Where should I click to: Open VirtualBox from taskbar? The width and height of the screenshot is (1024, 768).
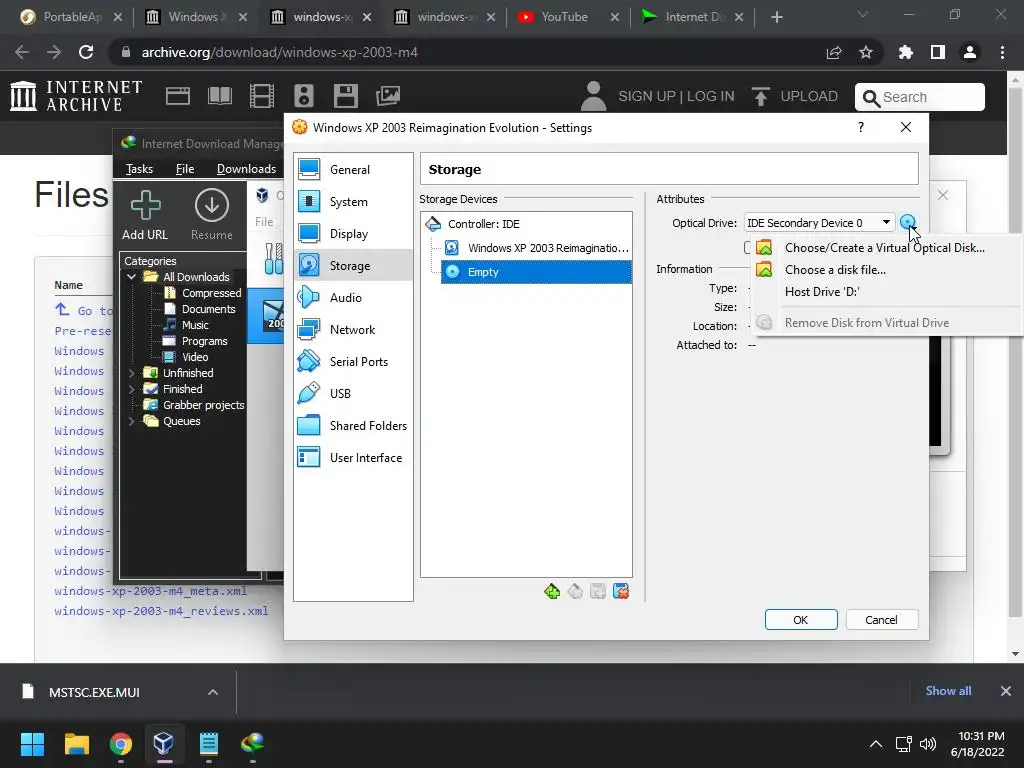[163, 743]
